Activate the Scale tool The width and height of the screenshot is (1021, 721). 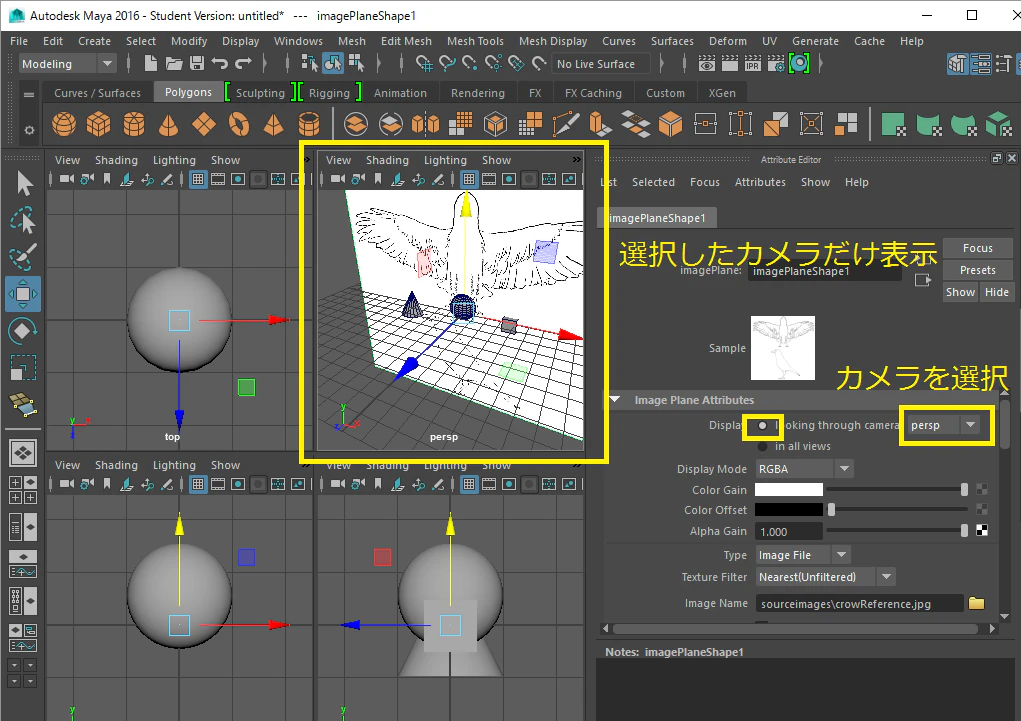coord(23,367)
